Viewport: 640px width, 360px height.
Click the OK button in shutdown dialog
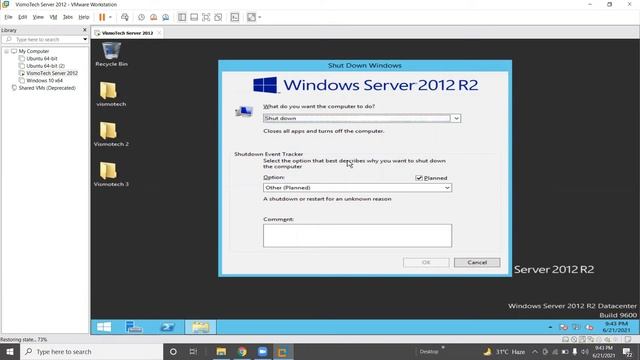(x=426, y=262)
